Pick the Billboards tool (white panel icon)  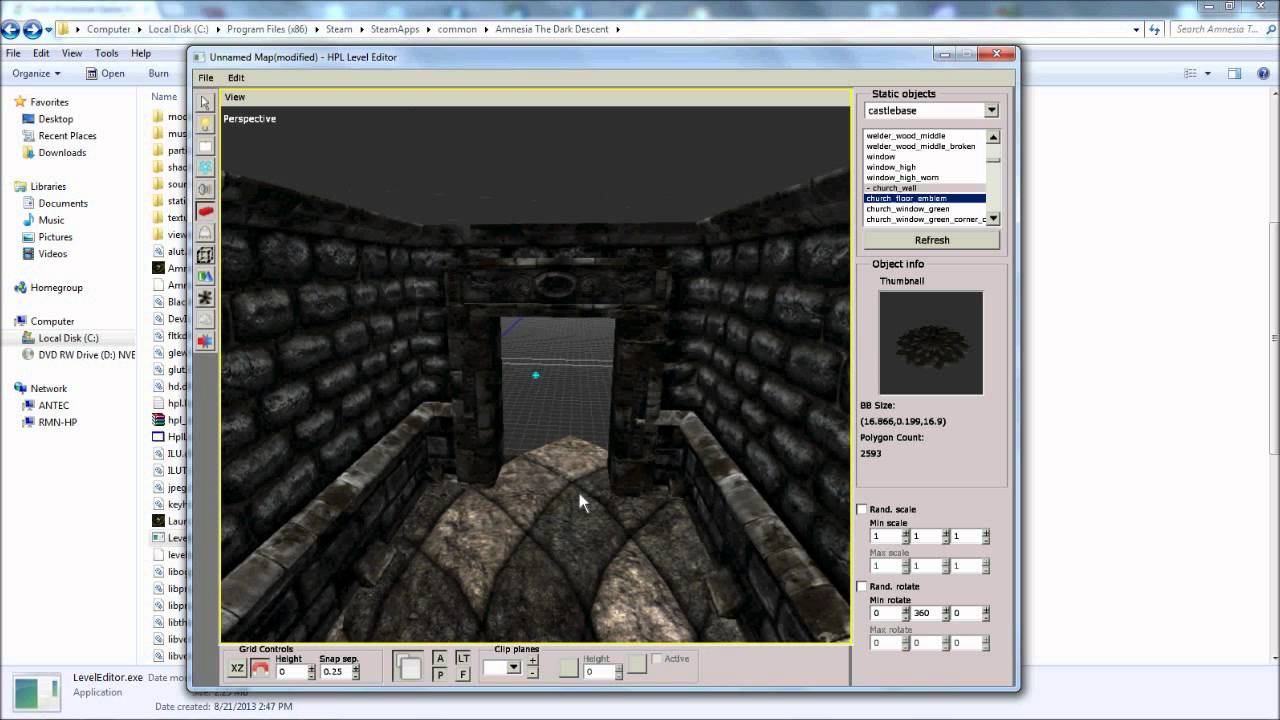pyautogui.click(x=205, y=146)
